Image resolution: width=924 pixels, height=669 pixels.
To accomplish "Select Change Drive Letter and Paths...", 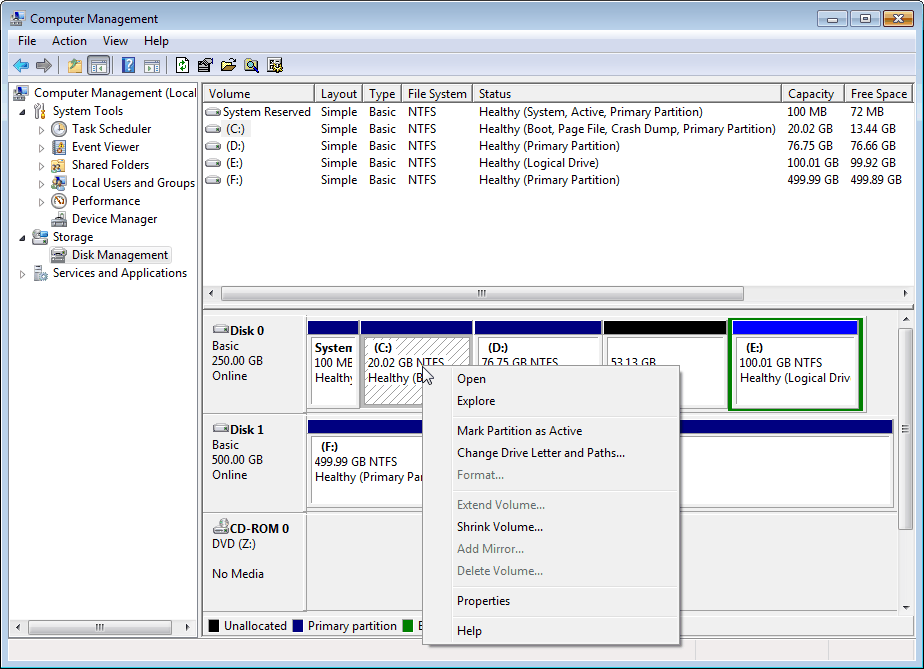I will (552, 453).
